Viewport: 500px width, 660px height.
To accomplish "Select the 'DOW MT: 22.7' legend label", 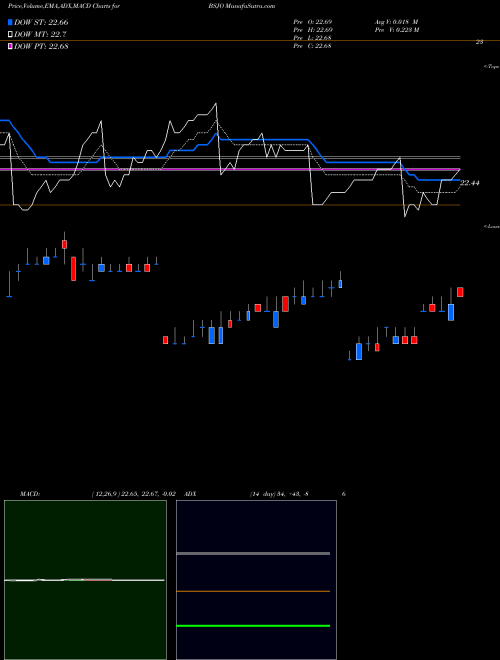I will 40,35.
